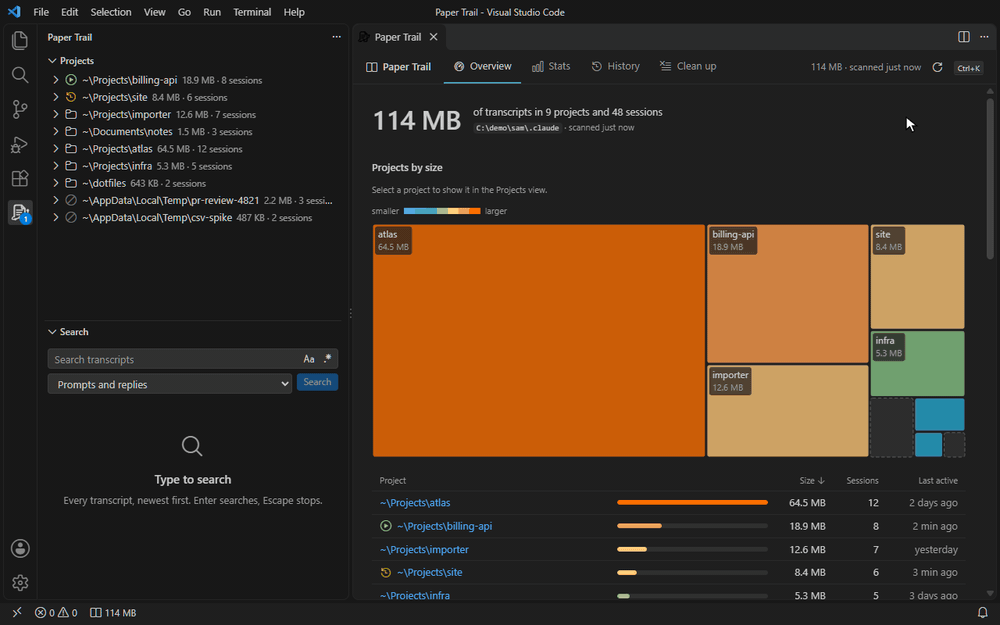
Task: Expand the ~\Projects\atlas node in the Projects tree
Action: point(56,149)
